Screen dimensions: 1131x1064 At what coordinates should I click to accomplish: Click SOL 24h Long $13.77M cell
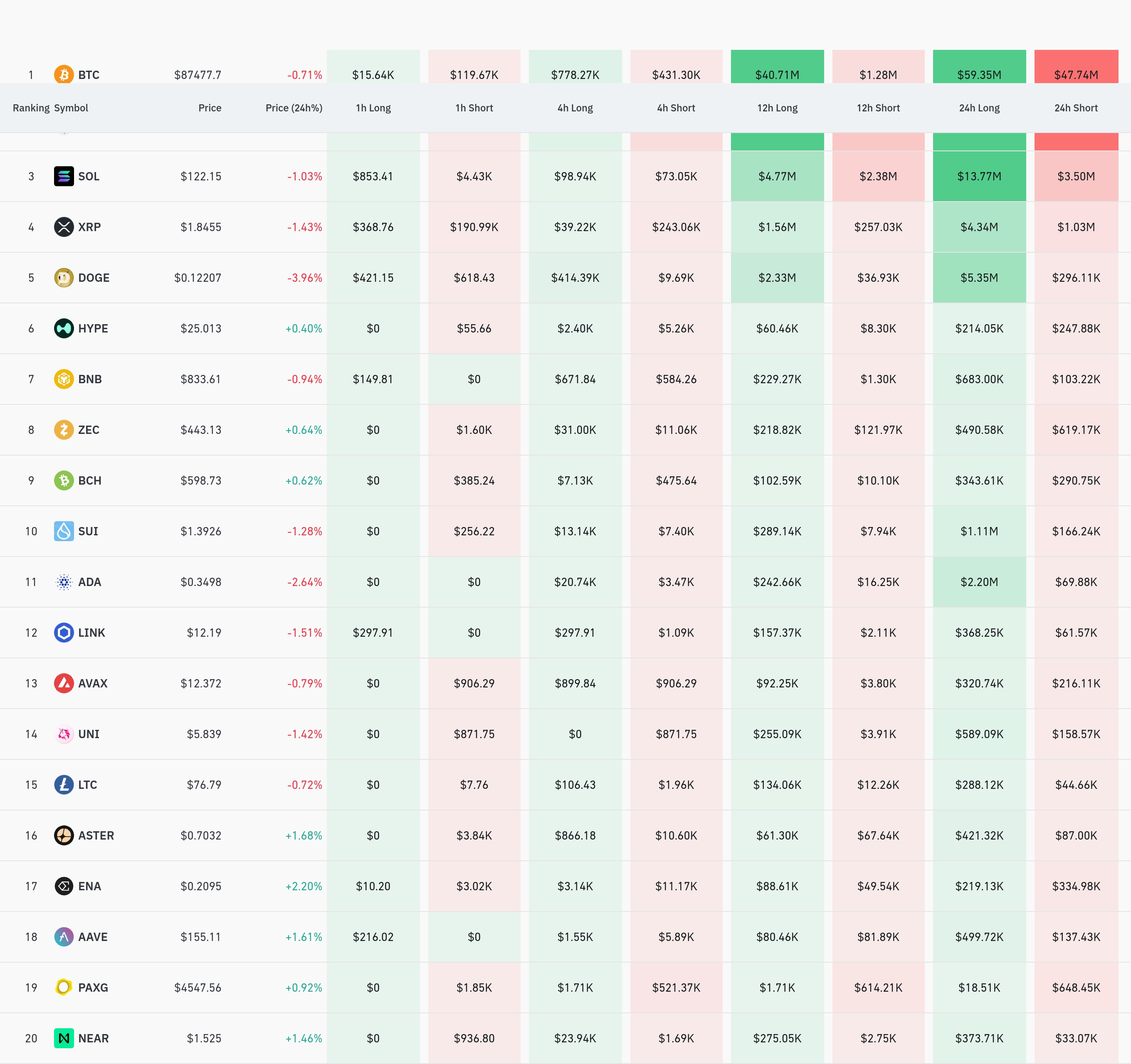[x=978, y=176]
